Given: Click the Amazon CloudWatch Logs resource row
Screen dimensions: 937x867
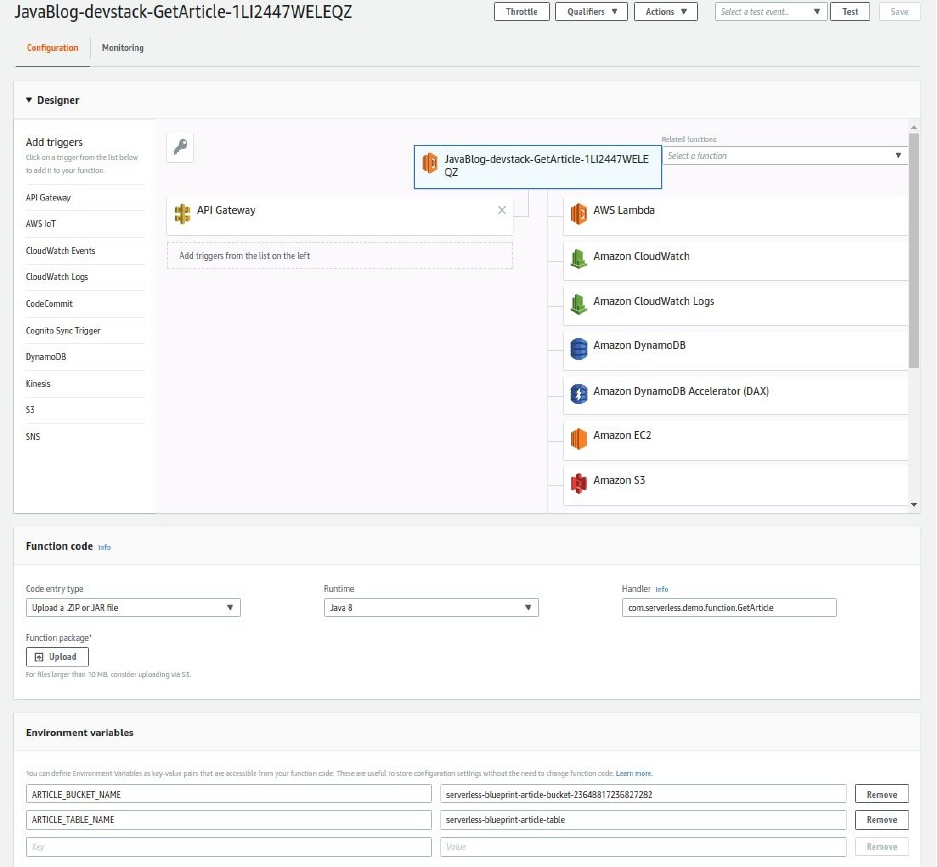Looking at the screenshot, I should pyautogui.click(x=736, y=305).
